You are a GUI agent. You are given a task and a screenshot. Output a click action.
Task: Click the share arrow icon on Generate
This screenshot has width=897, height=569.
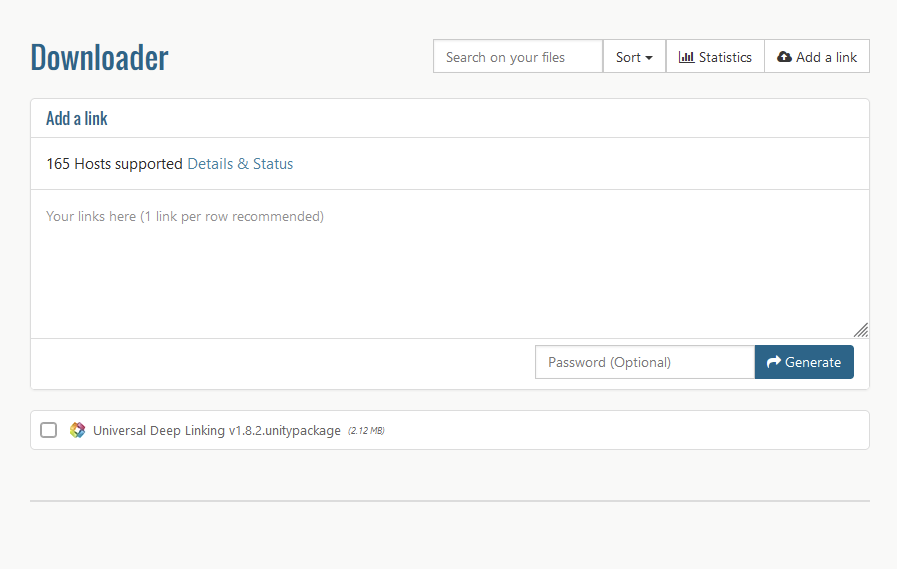(x=773, y=362)
